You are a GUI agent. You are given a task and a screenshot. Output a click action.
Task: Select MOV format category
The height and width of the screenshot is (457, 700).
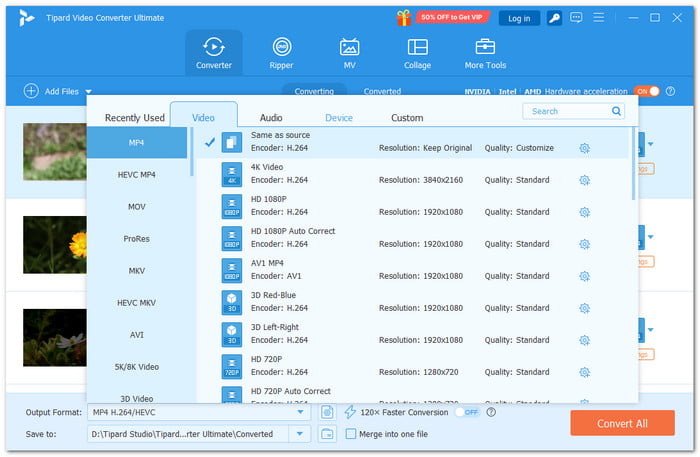click(137, 207)
